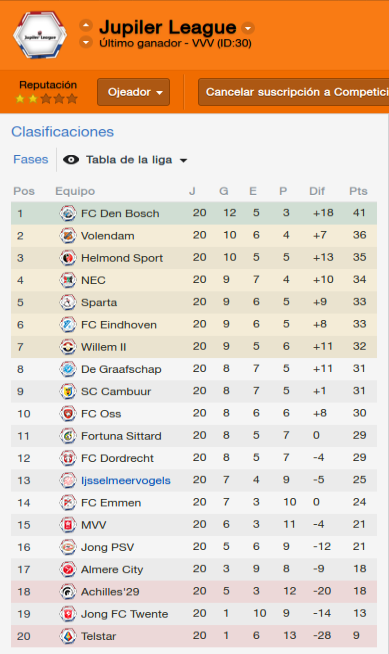
Task: Open the Clasificaciones section heading
Action: point(63,132)
